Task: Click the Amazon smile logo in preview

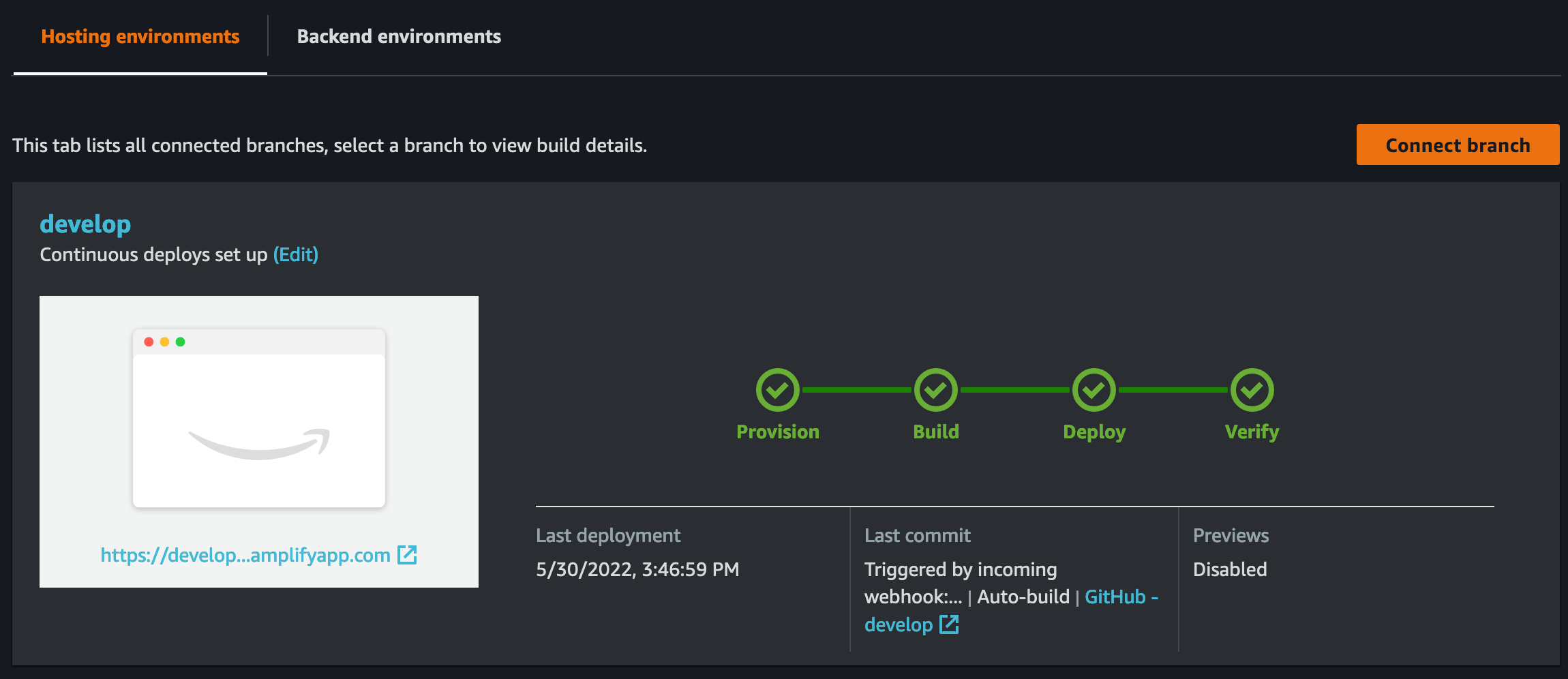Action: tap(259, 443)
